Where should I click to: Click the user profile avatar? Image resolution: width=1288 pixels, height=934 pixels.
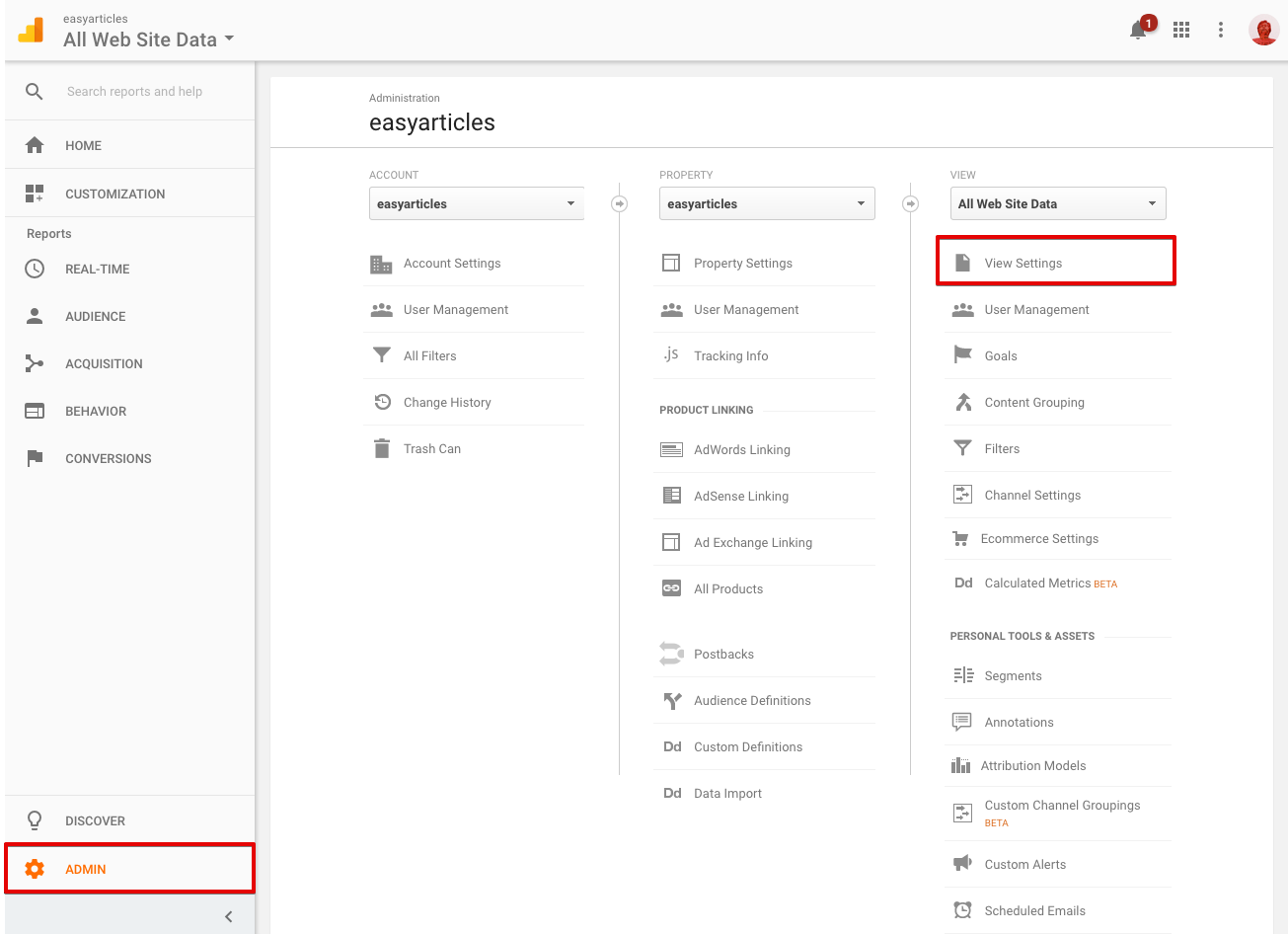1264,30
